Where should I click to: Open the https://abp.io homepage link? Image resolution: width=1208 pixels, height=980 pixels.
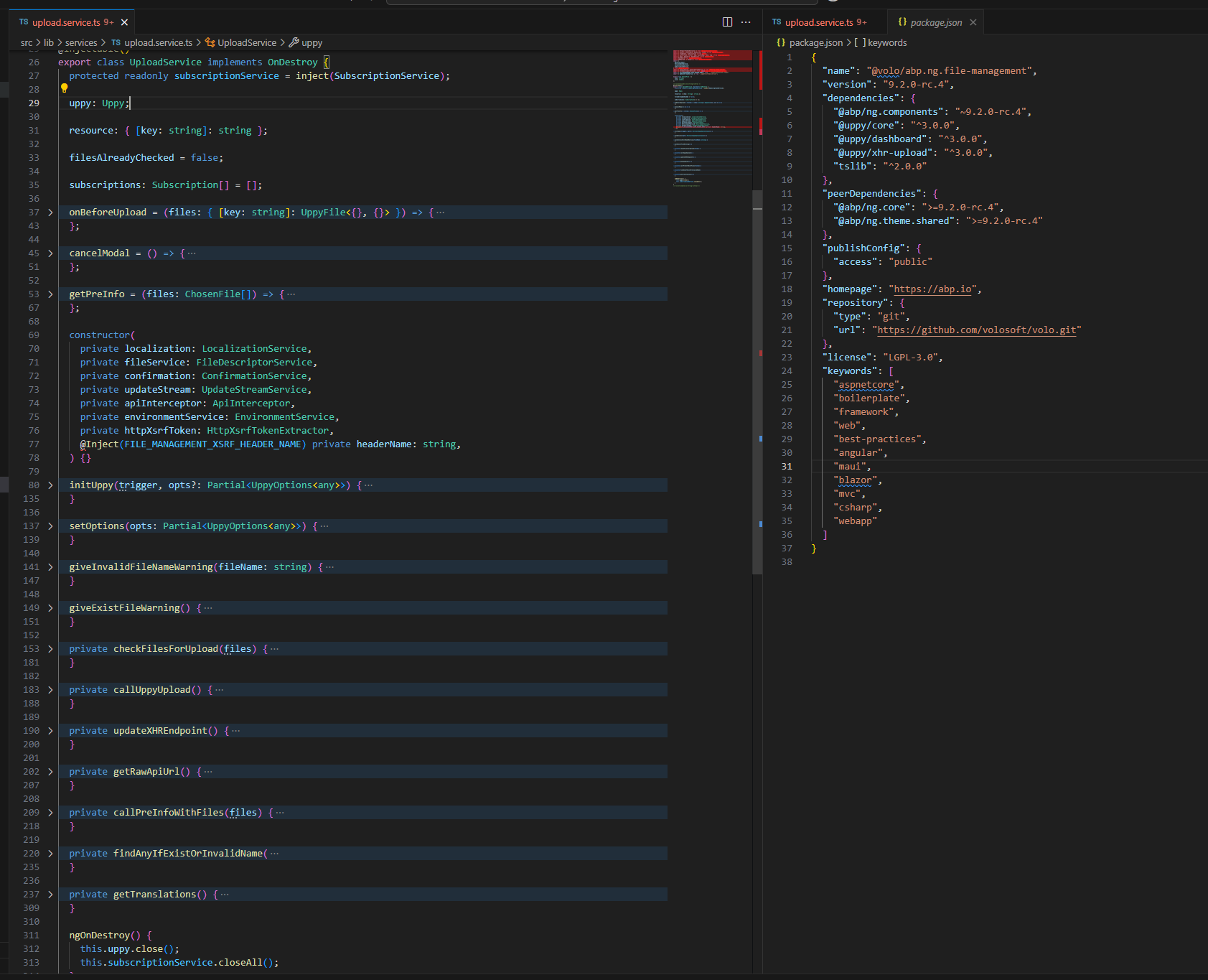pyautogui.click(x=932, y=289)
